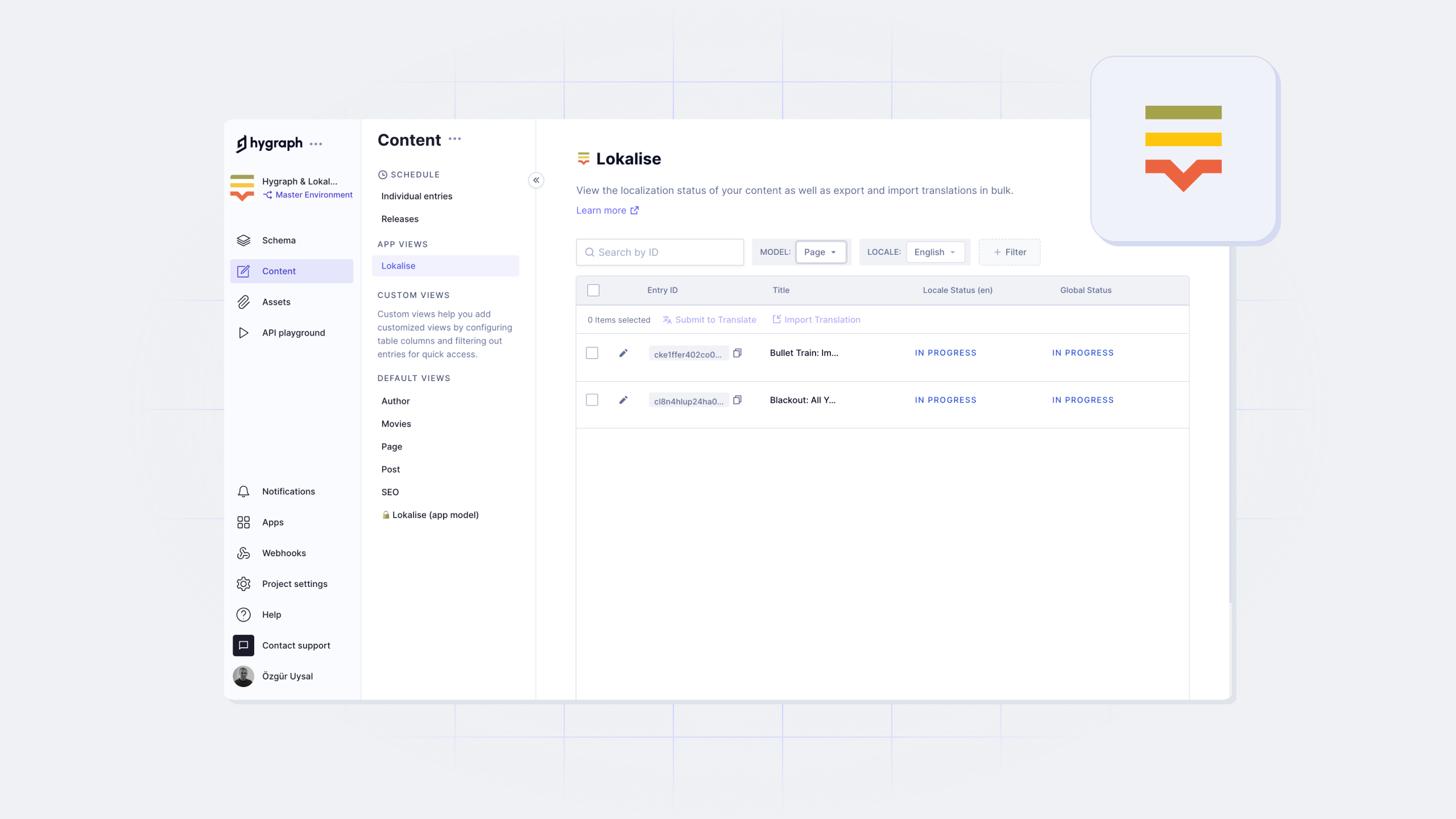Open the Page default view

[x=391, y=446]
